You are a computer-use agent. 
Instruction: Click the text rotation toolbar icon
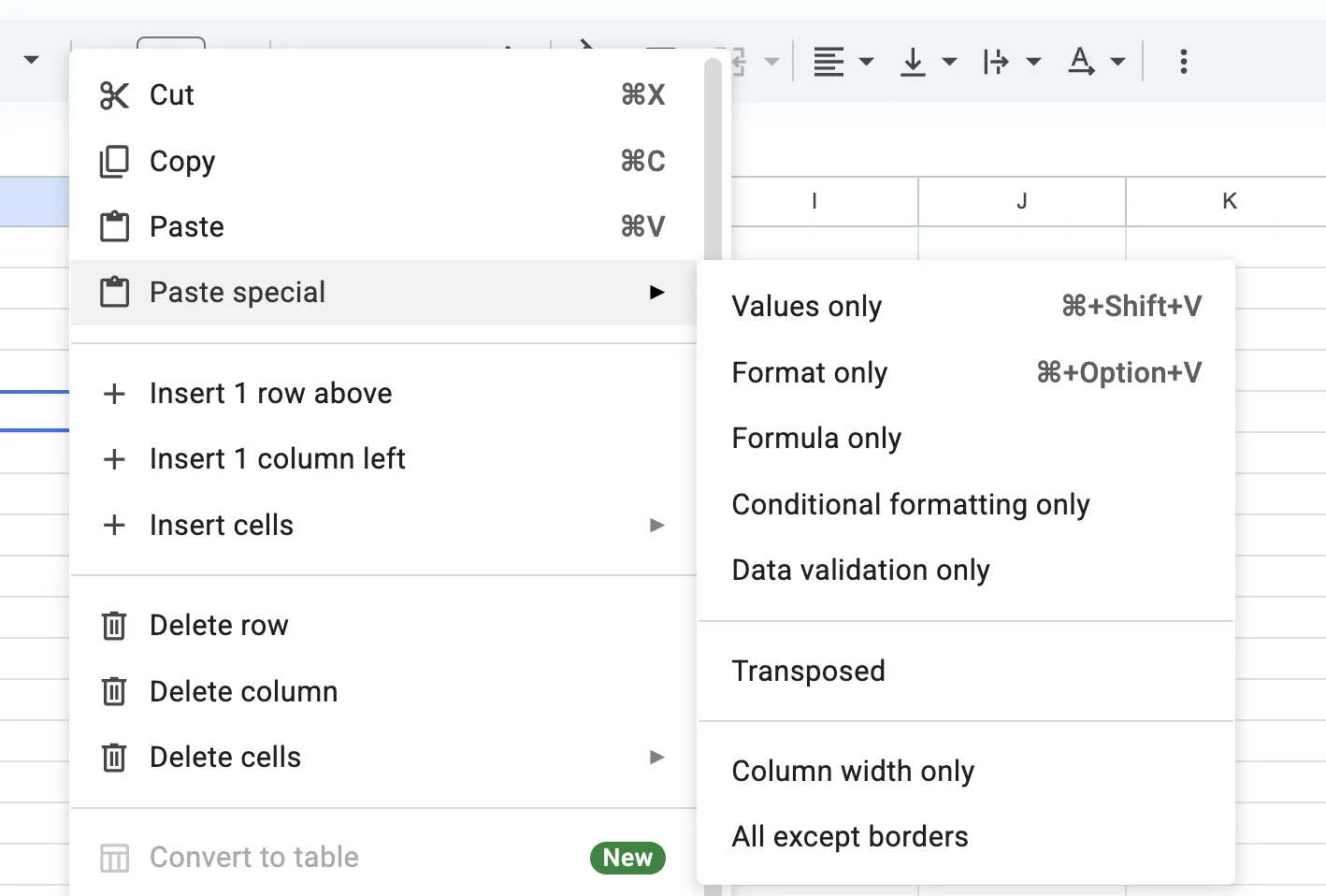pyautogui.click(x=1082, y=61)
